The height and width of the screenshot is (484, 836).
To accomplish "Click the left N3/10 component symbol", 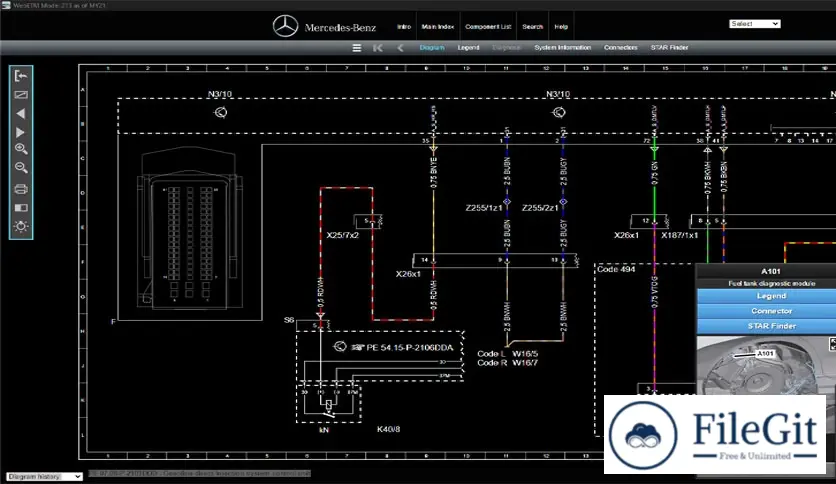I will [220, 112].
